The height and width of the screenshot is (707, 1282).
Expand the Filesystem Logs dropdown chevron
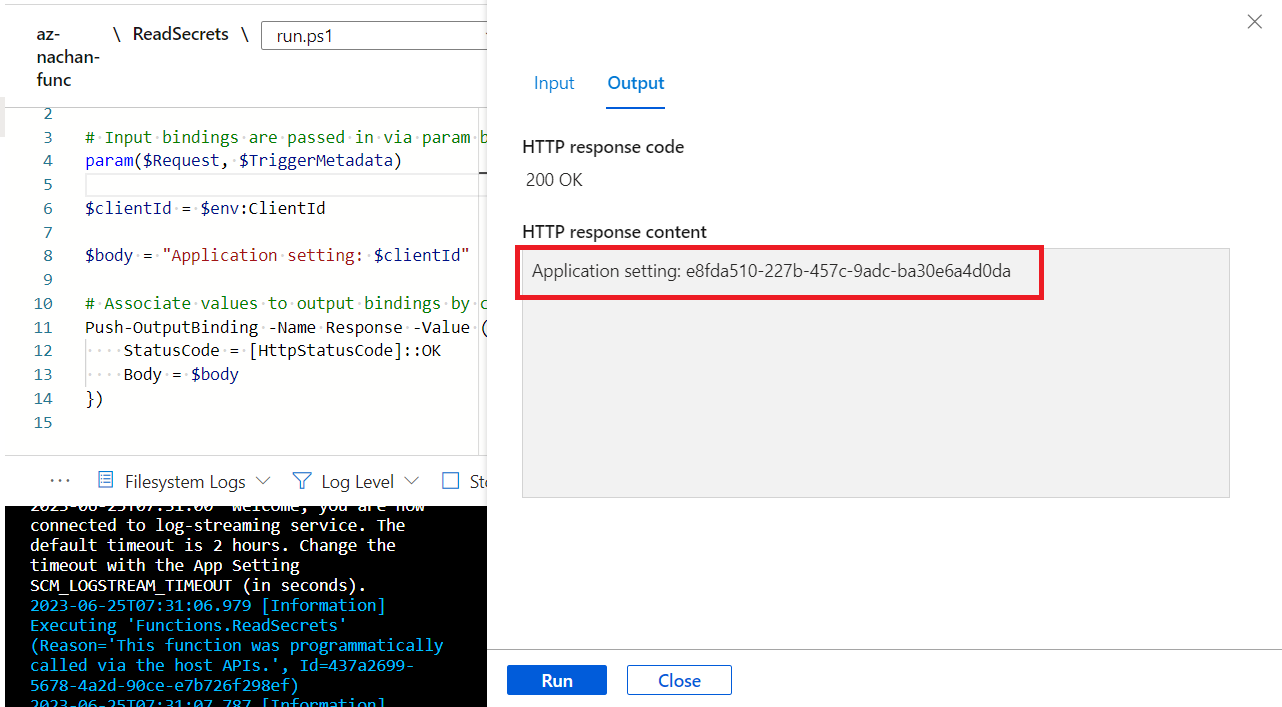tap(263, 481)
